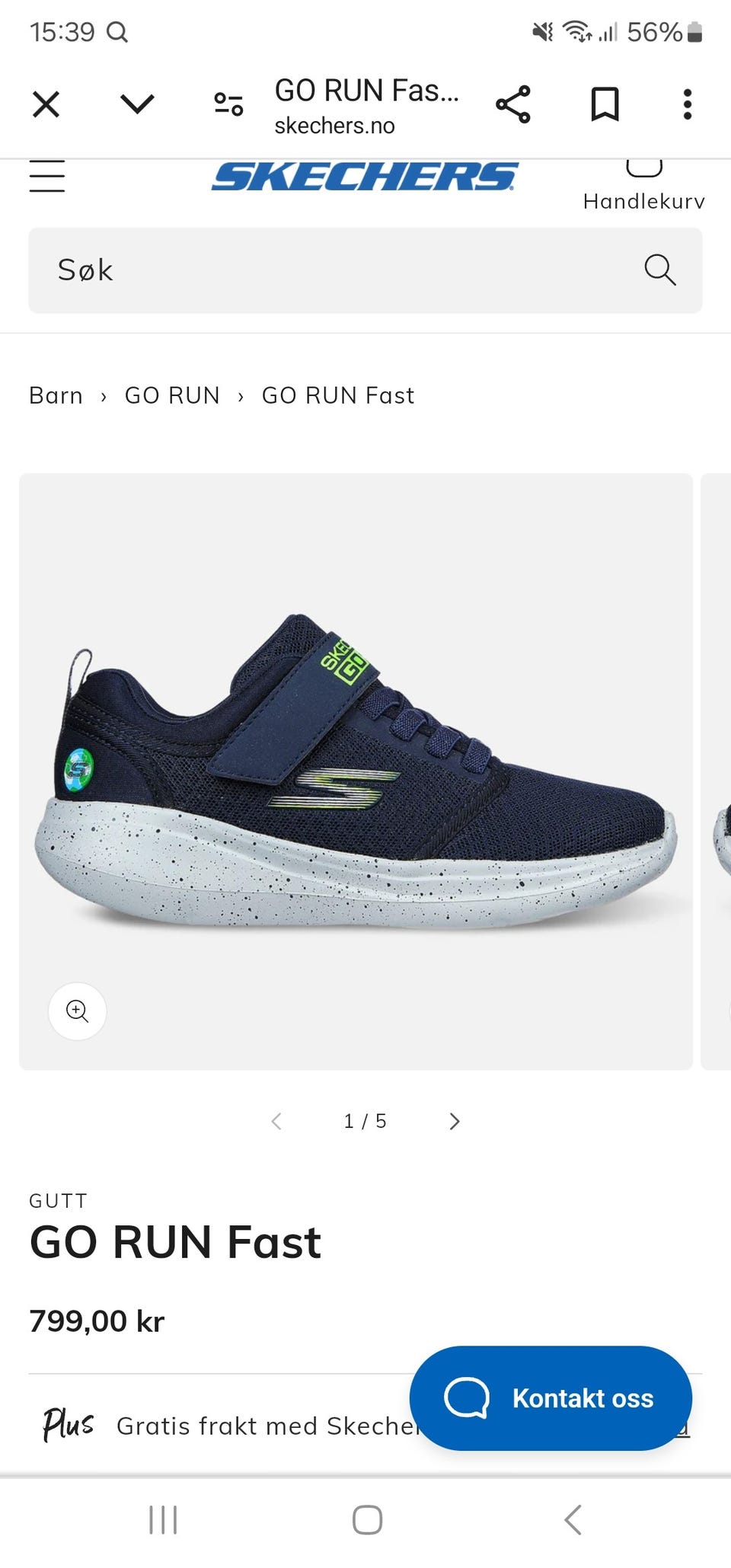731x1568 pixels.
Task: Open browser three-dot overflow menu
Action: (688, 104)
